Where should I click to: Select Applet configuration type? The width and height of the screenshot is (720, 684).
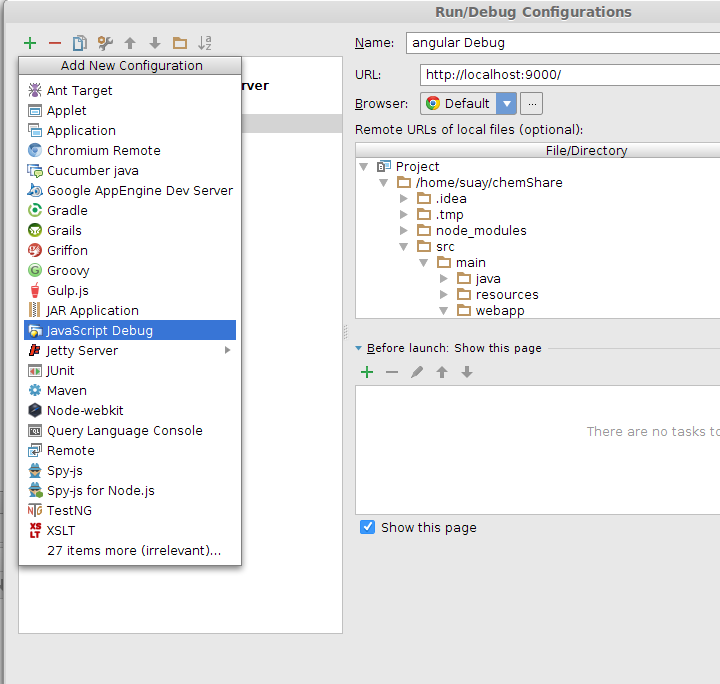pos(130,111)
